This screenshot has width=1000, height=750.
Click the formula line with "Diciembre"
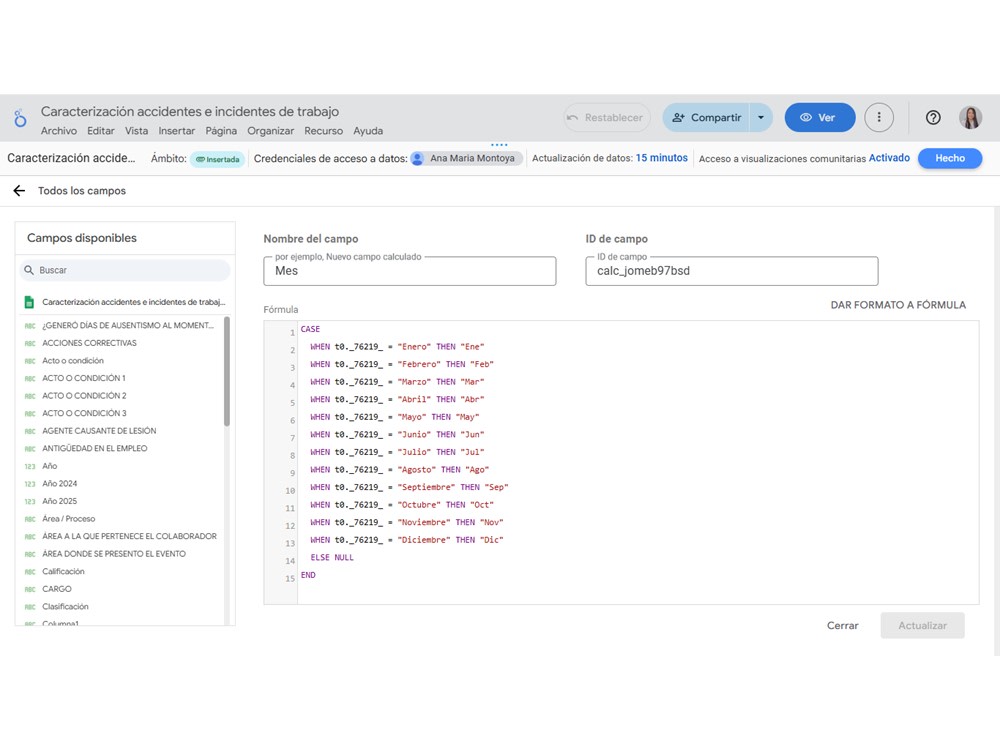pos(406,540)
